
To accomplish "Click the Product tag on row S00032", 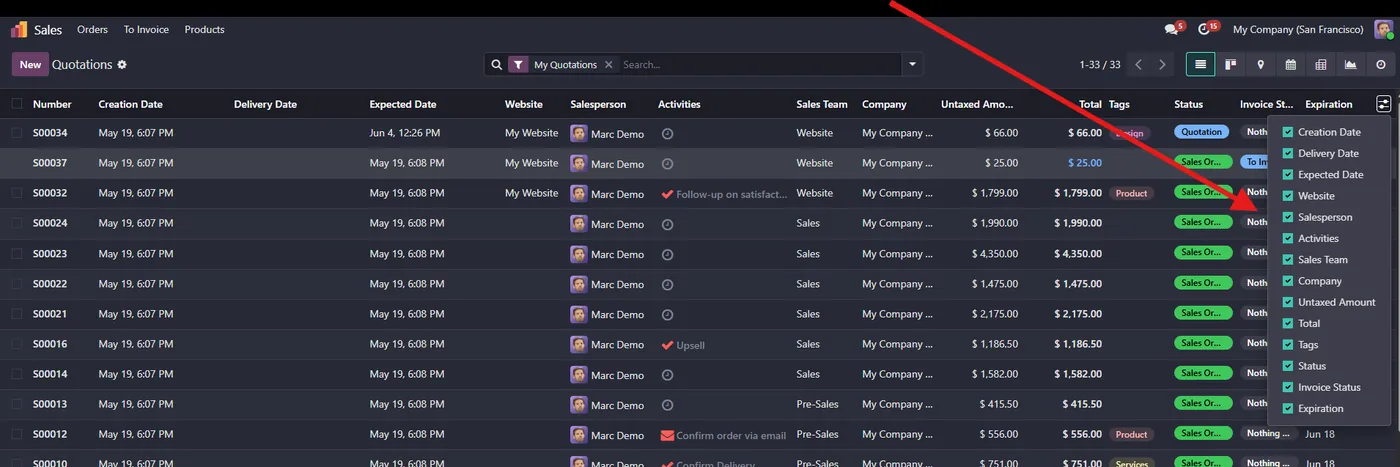I will (x=1131, y=193).
